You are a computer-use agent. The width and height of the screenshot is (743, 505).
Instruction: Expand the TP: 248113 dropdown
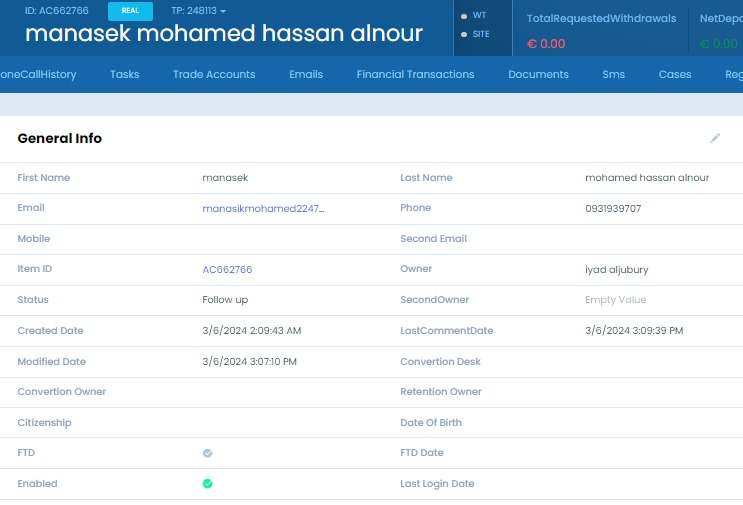199,10
